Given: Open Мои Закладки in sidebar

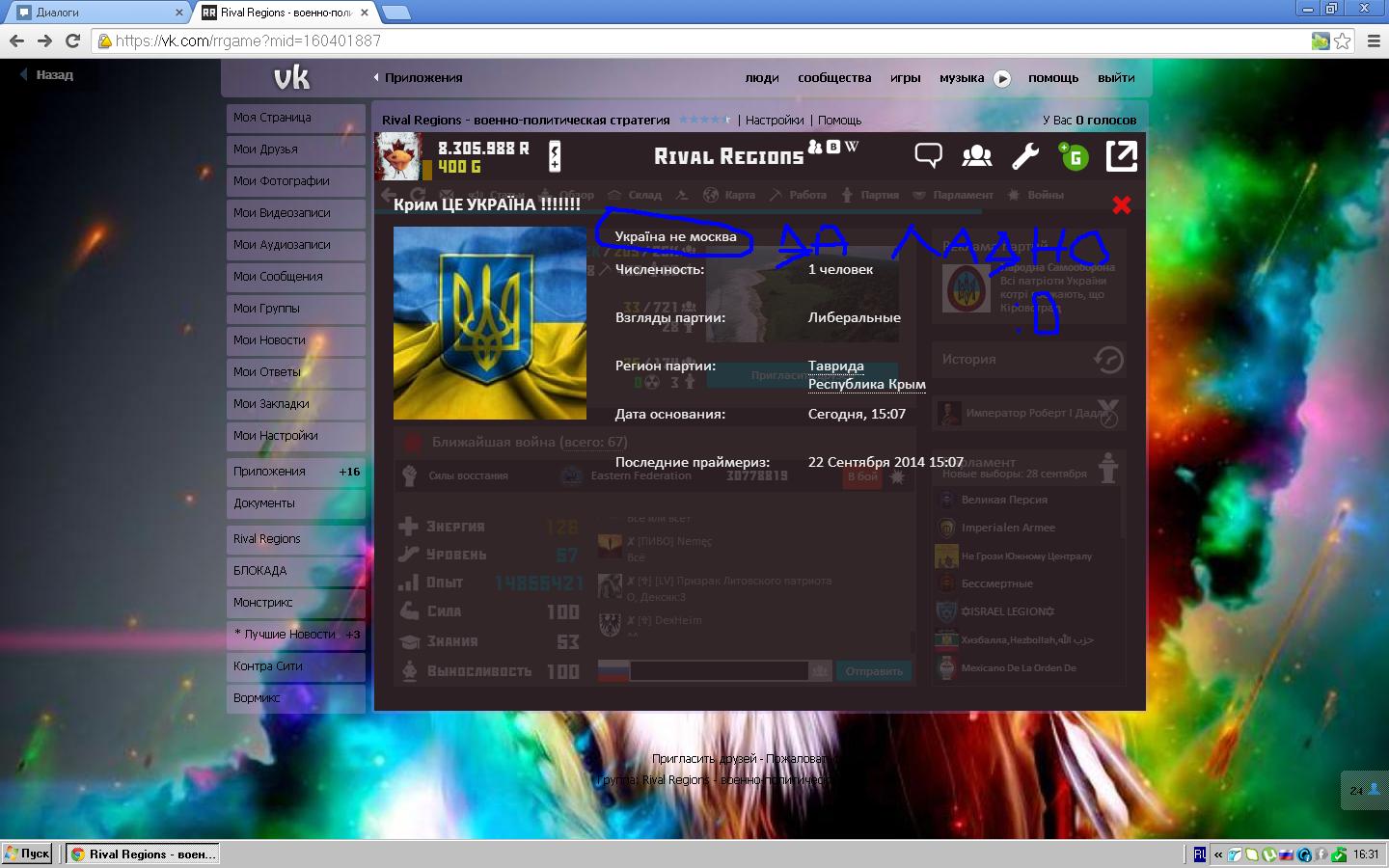Looking at the screenshot, I should click(x=296, y=404).
